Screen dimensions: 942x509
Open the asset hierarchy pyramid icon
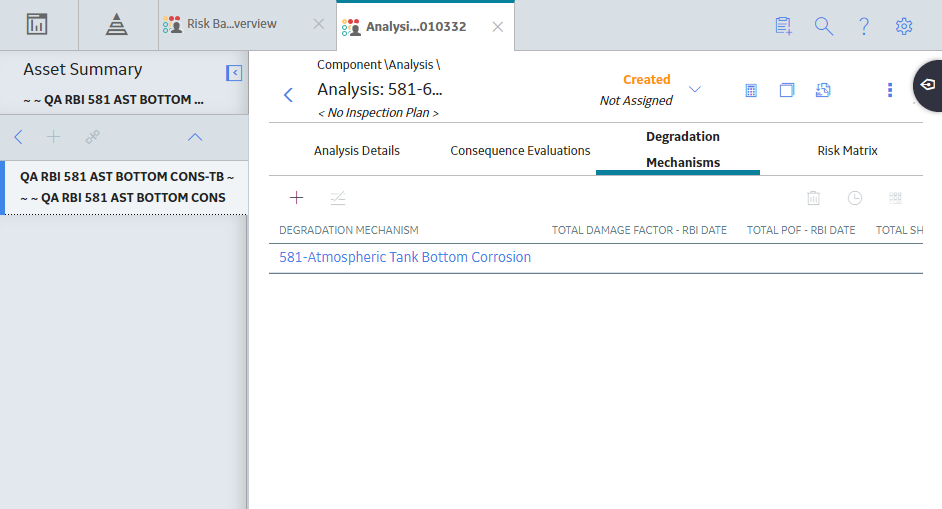pyautogui.click(x=117, y=25)
